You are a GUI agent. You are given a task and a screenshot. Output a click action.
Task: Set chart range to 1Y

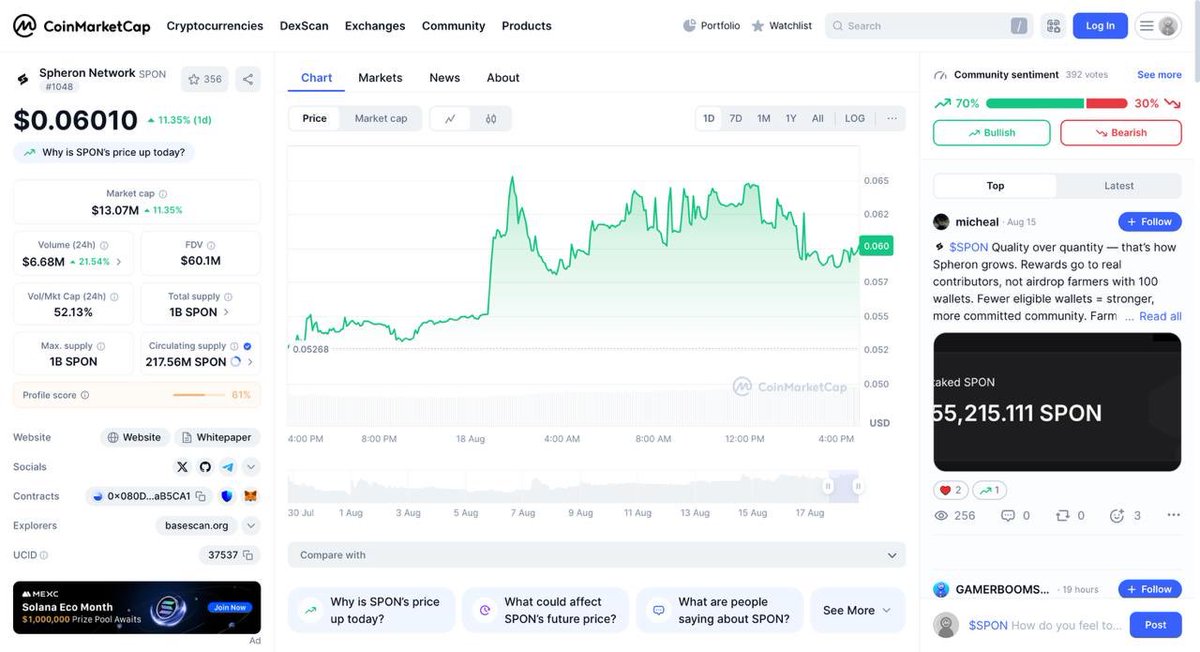click(791, 119)
